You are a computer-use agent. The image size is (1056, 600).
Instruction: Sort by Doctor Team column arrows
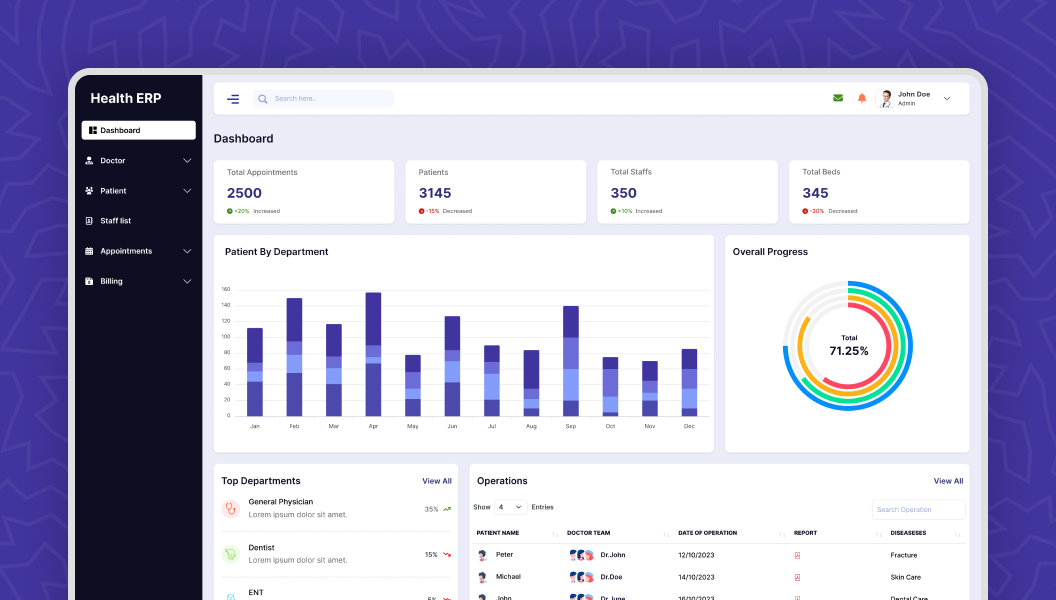tap(666, 534)
